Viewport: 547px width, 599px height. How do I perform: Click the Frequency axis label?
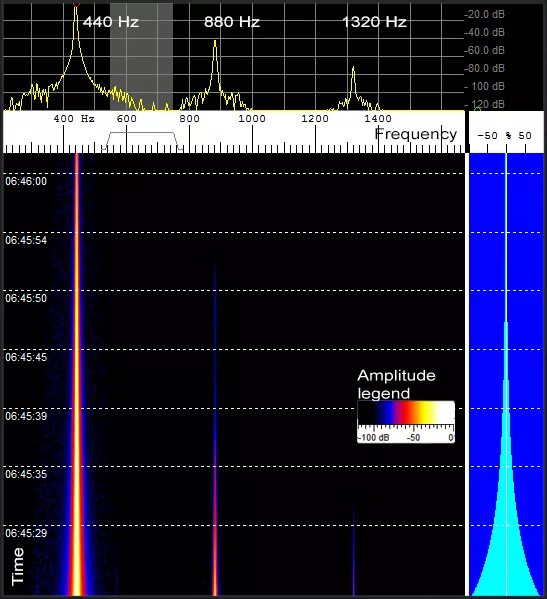(x=416, y=134)
